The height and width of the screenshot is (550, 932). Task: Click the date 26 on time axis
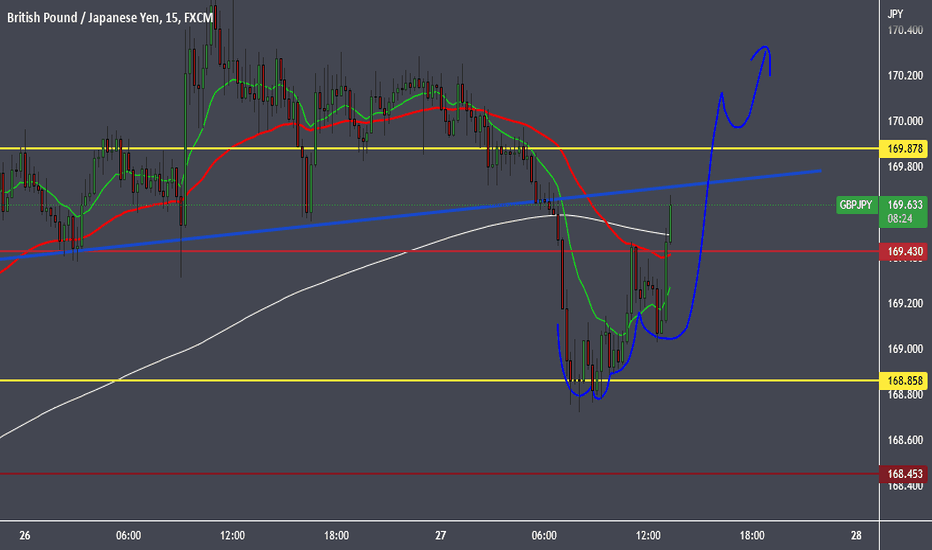coord(24,536)
